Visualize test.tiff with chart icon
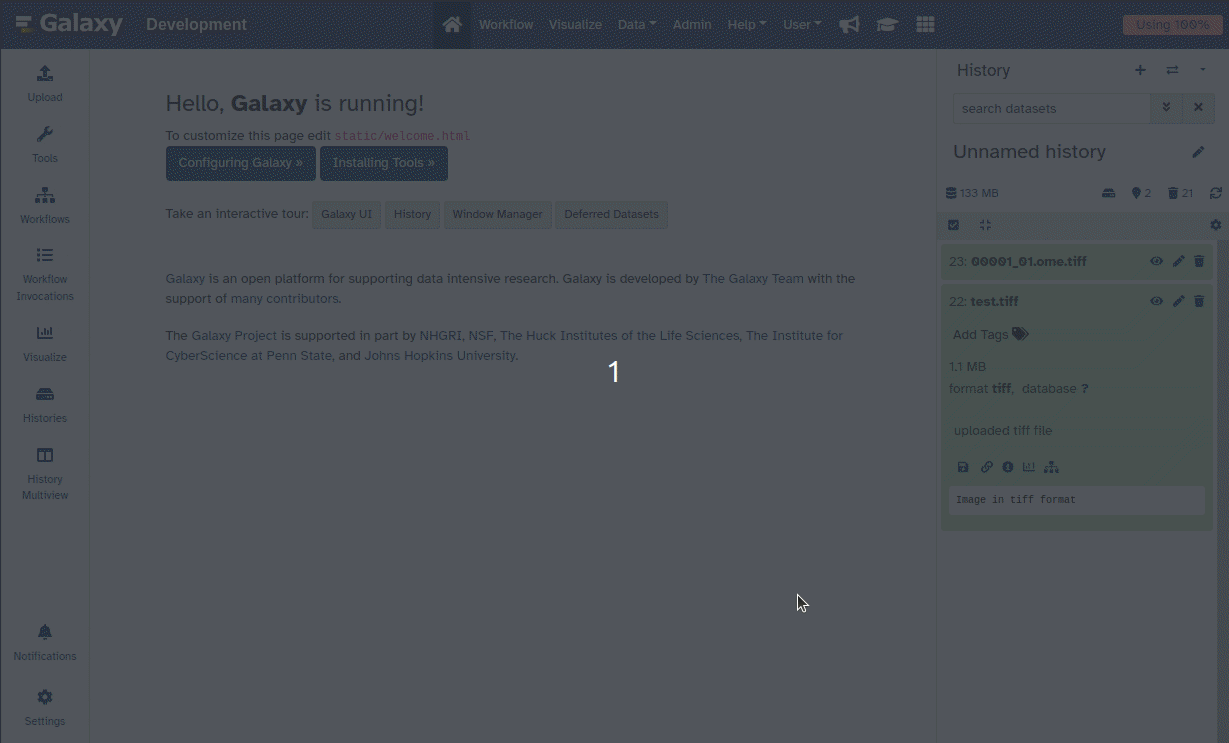1229x743 pixels. (x=1029, y=467)
